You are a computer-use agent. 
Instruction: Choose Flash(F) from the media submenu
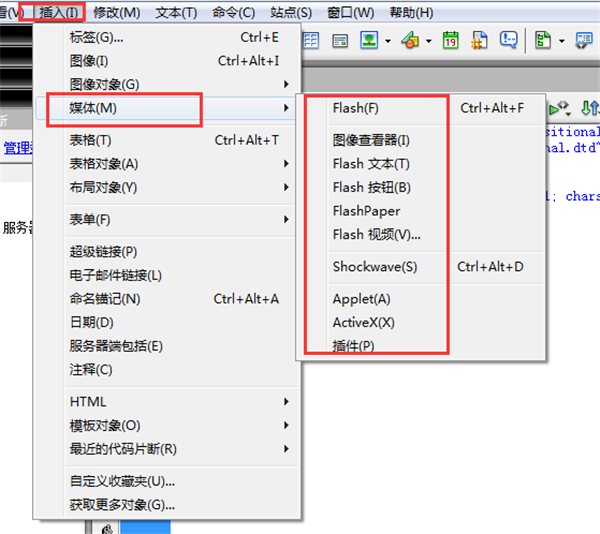click(x=355, y=108)
